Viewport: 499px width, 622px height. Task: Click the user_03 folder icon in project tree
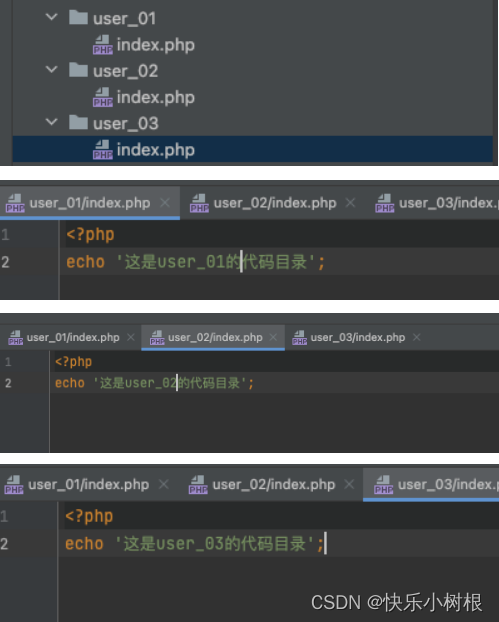pos(78,122)
